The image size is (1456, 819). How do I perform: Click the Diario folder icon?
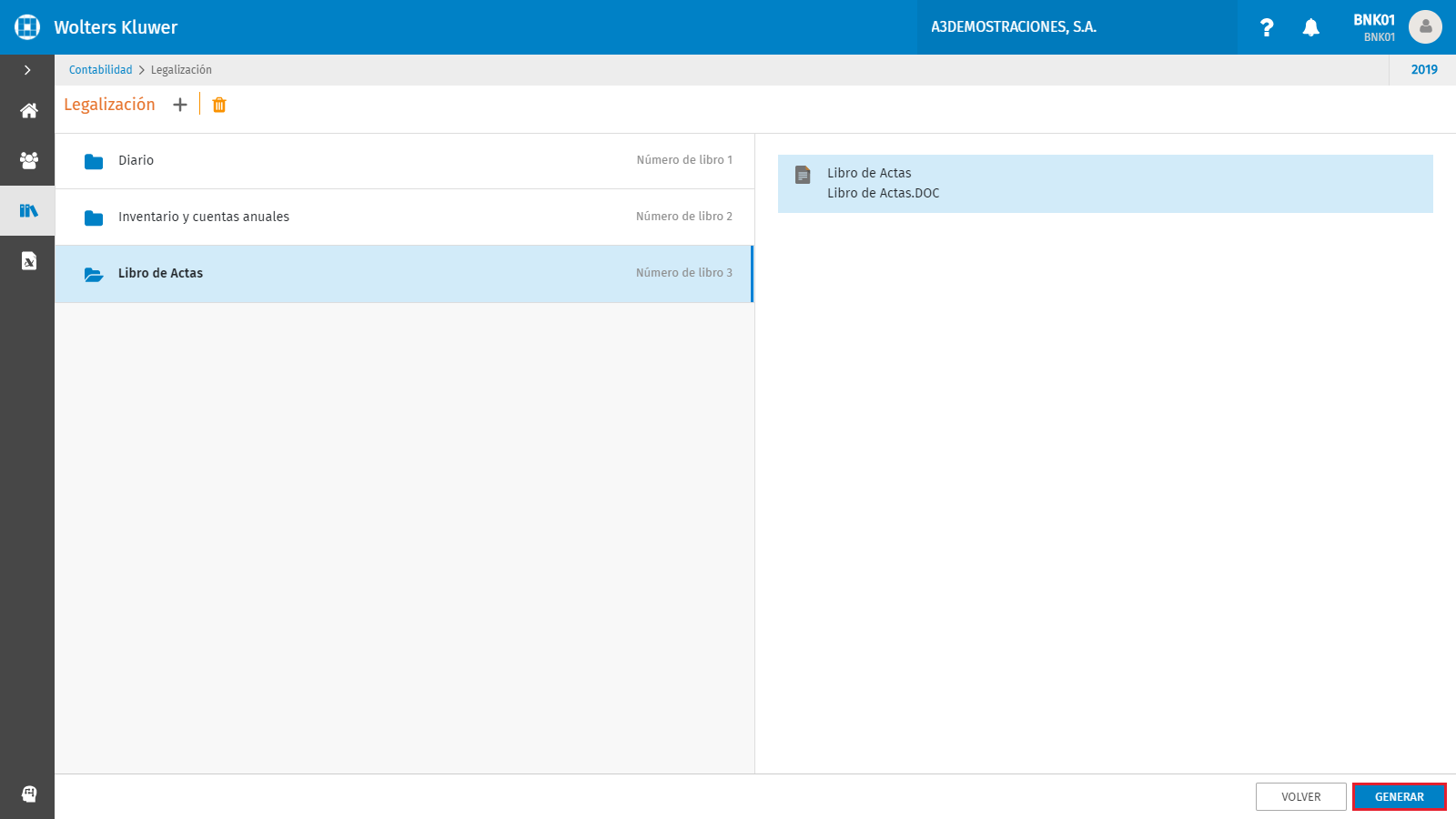pos(94,162)
